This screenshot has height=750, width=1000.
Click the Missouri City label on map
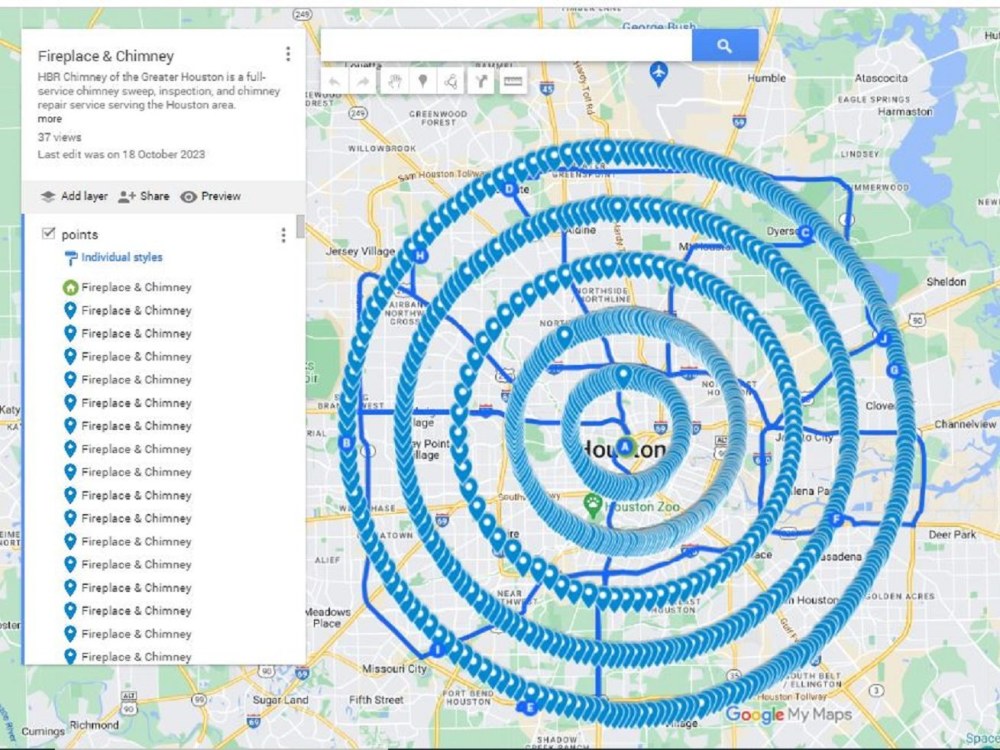(x=394, y=668)
